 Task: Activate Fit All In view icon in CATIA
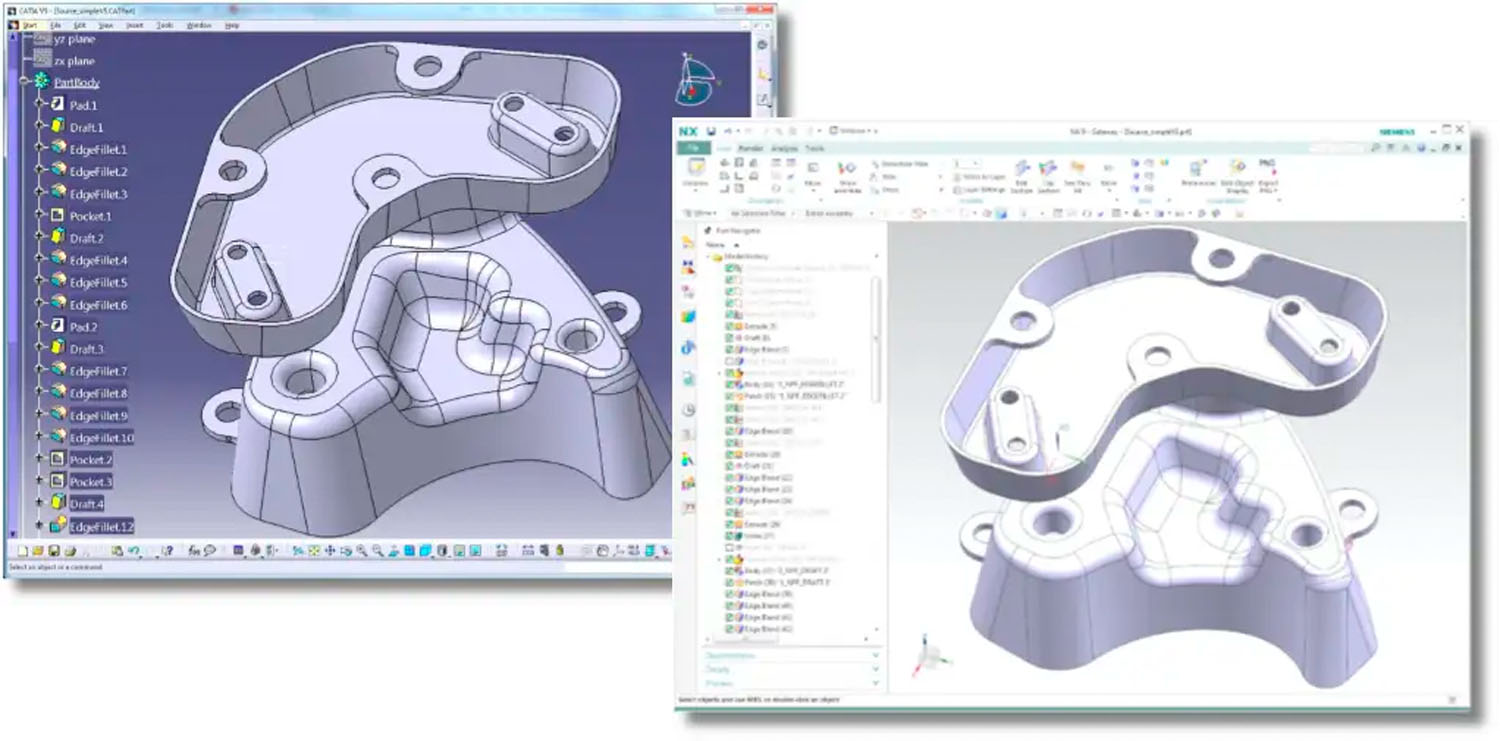coord(314,551)
